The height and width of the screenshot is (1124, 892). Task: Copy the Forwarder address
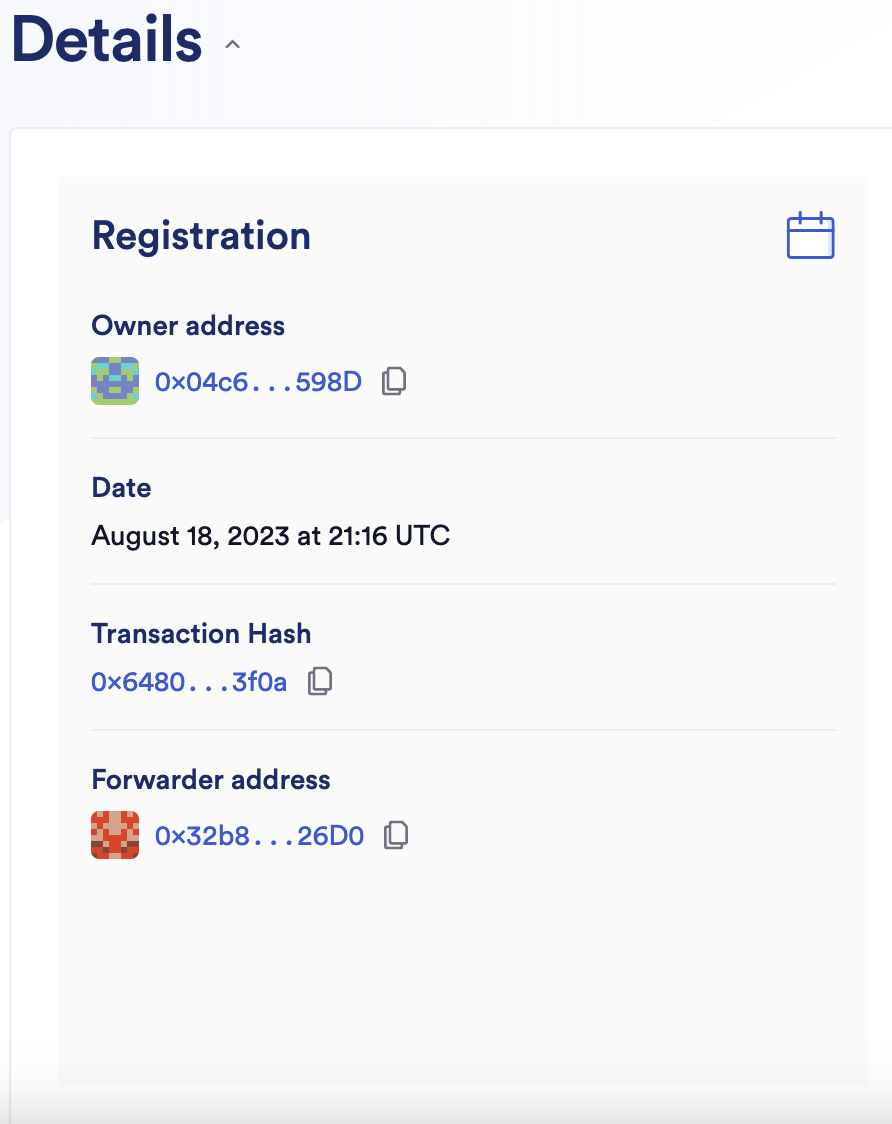pos(396,835)
